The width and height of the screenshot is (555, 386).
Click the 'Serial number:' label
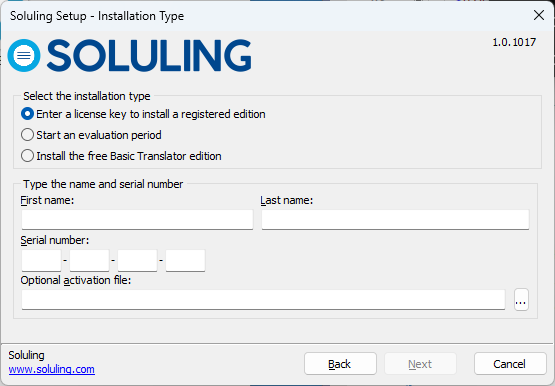(x=55, y=240)
